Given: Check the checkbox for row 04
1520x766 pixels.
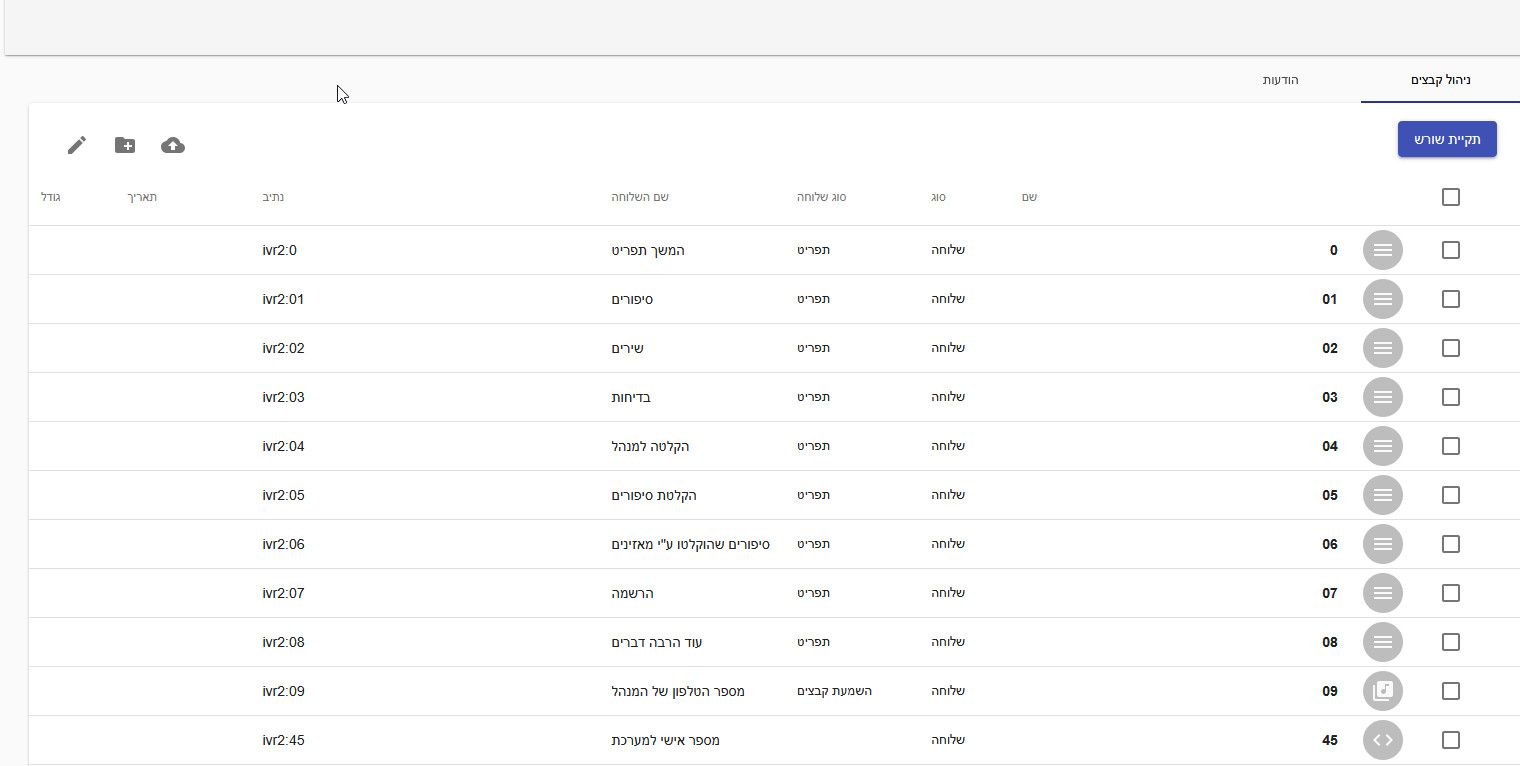Looking at the screenshot, I should (1451, 446).
